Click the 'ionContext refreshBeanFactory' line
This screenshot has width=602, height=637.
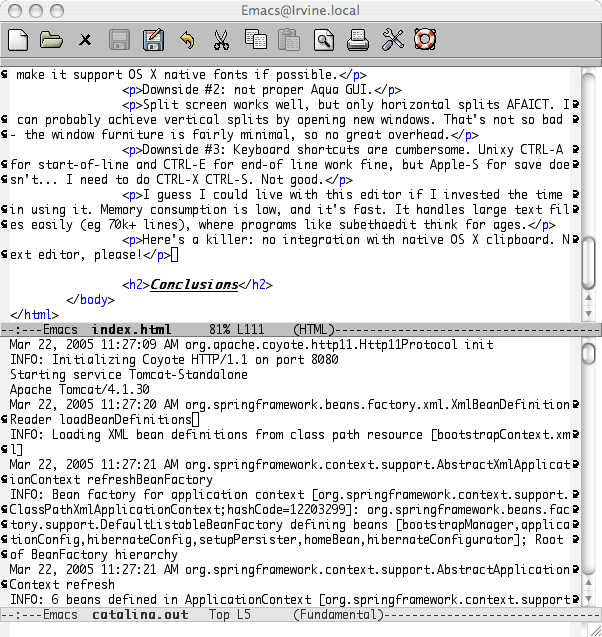pyautogui.click(x=111, y=480)
